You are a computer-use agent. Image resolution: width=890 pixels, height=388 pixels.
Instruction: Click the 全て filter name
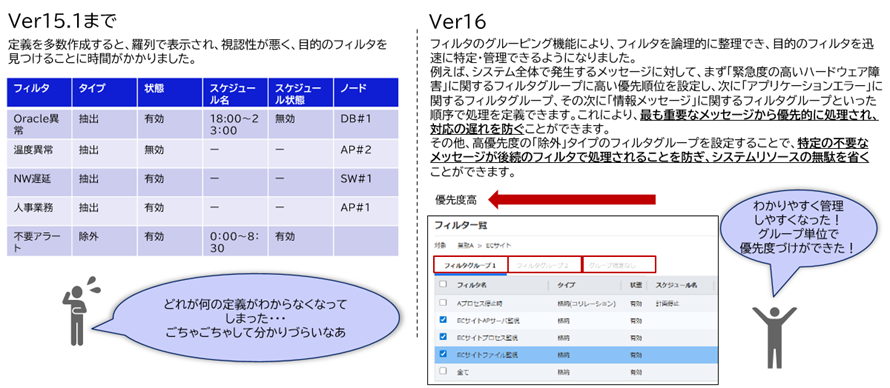click(x=463, y=372)
